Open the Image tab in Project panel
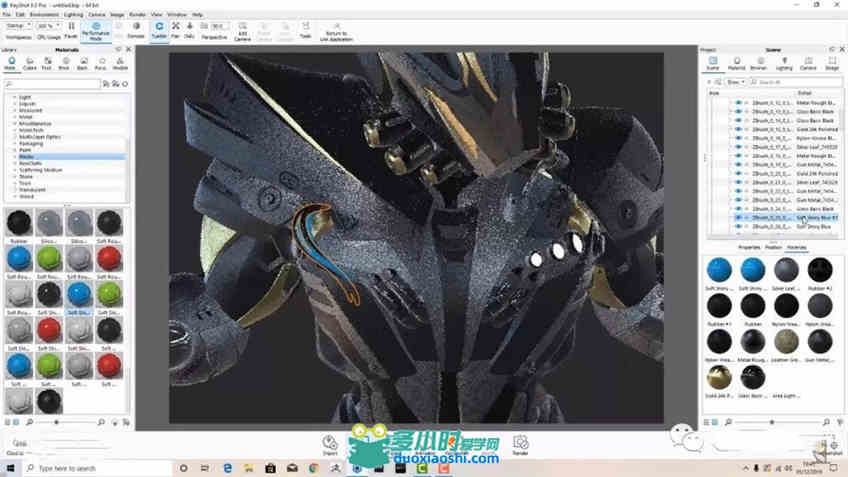Image resolution: width=848 pixels, height=477 pixels. [x=832, y=64]
